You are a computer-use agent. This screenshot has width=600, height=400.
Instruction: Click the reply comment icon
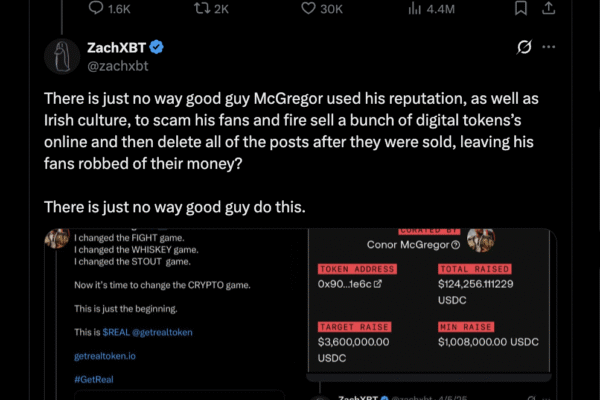pos(95,8)
